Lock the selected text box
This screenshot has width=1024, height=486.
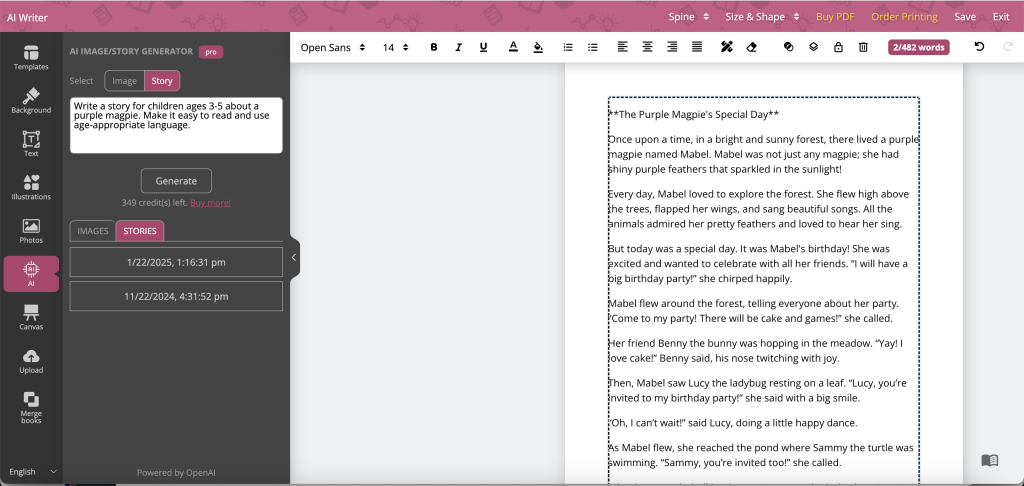[838, 47]
